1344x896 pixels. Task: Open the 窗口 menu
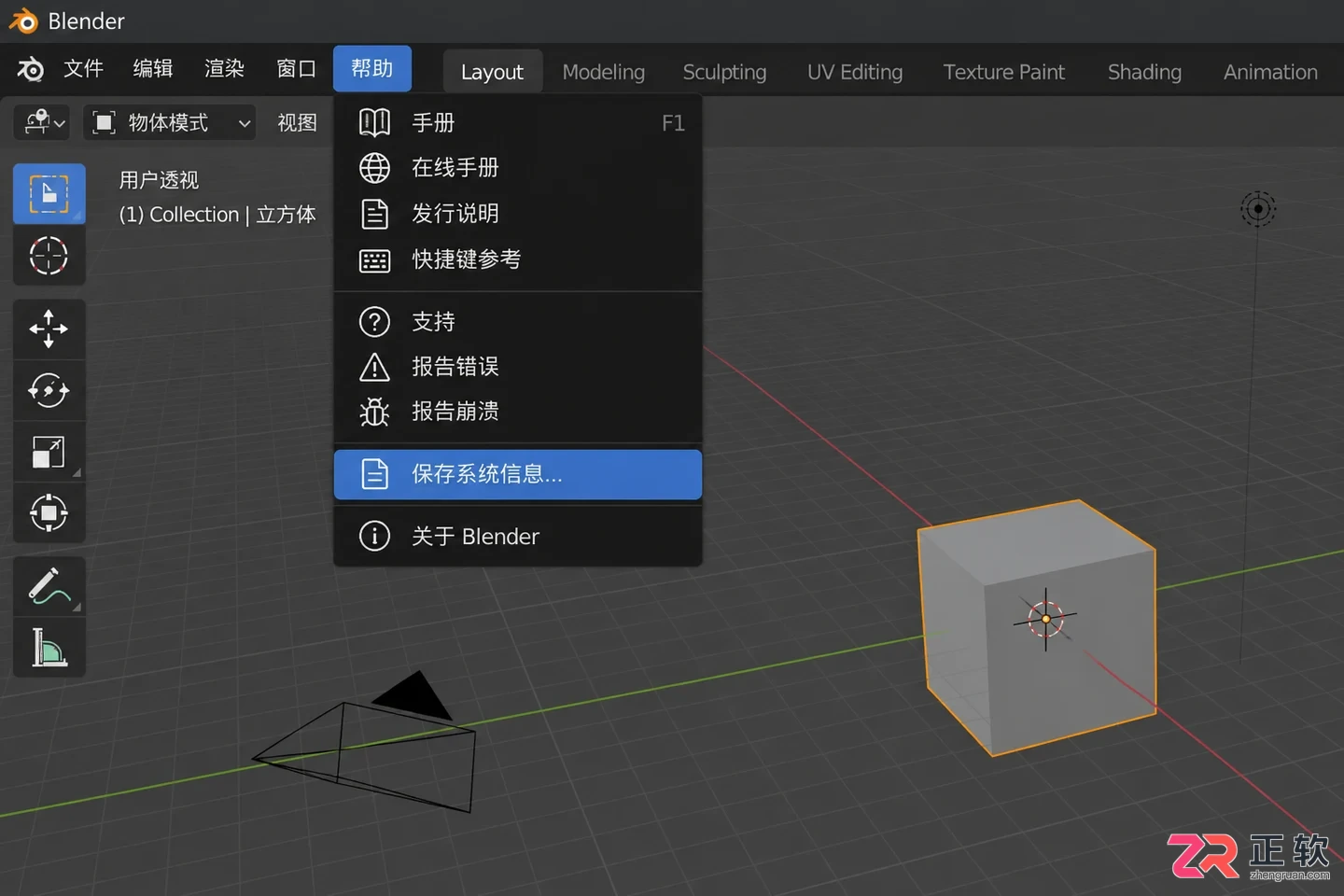(x=296, y=69)
